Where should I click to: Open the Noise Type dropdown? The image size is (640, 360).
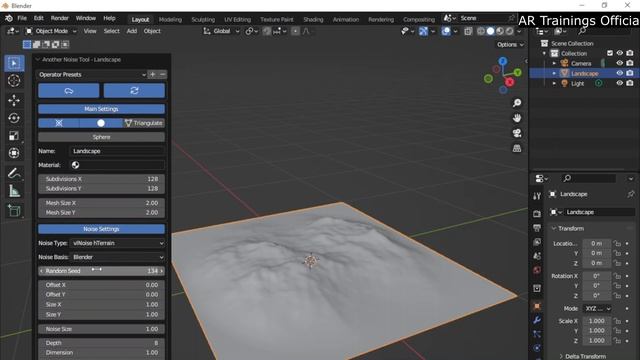[x=117, y=243]
